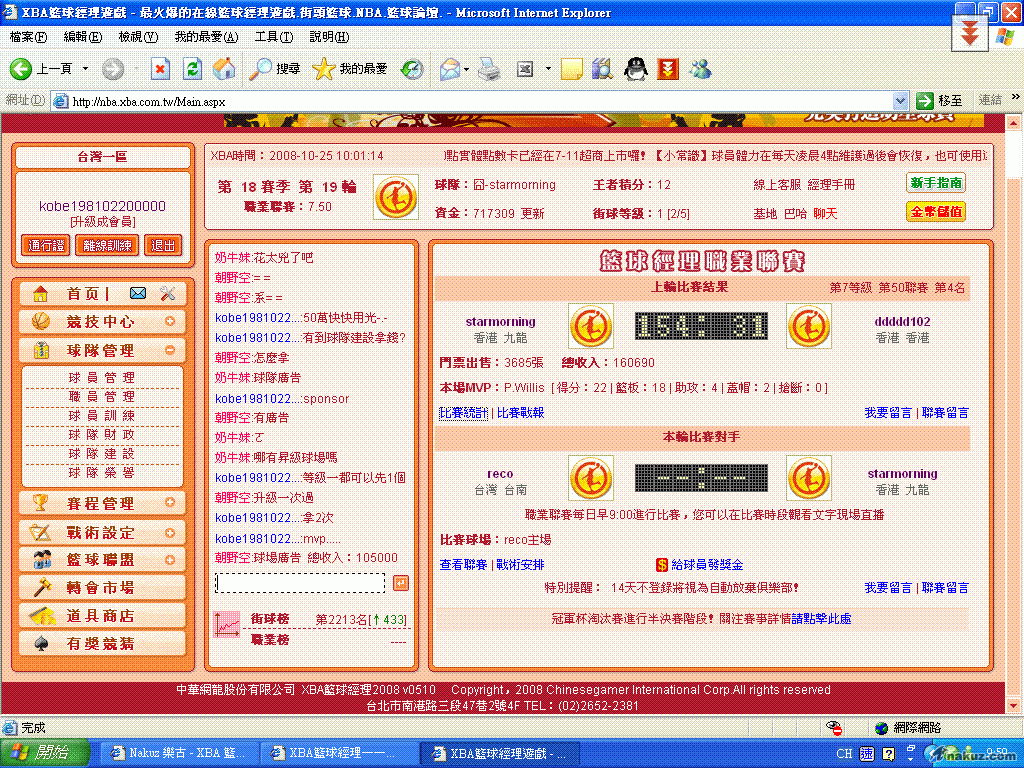Open dropdown next to Mail icon
The image size is (1024, 768).
[x=466, y=69]
